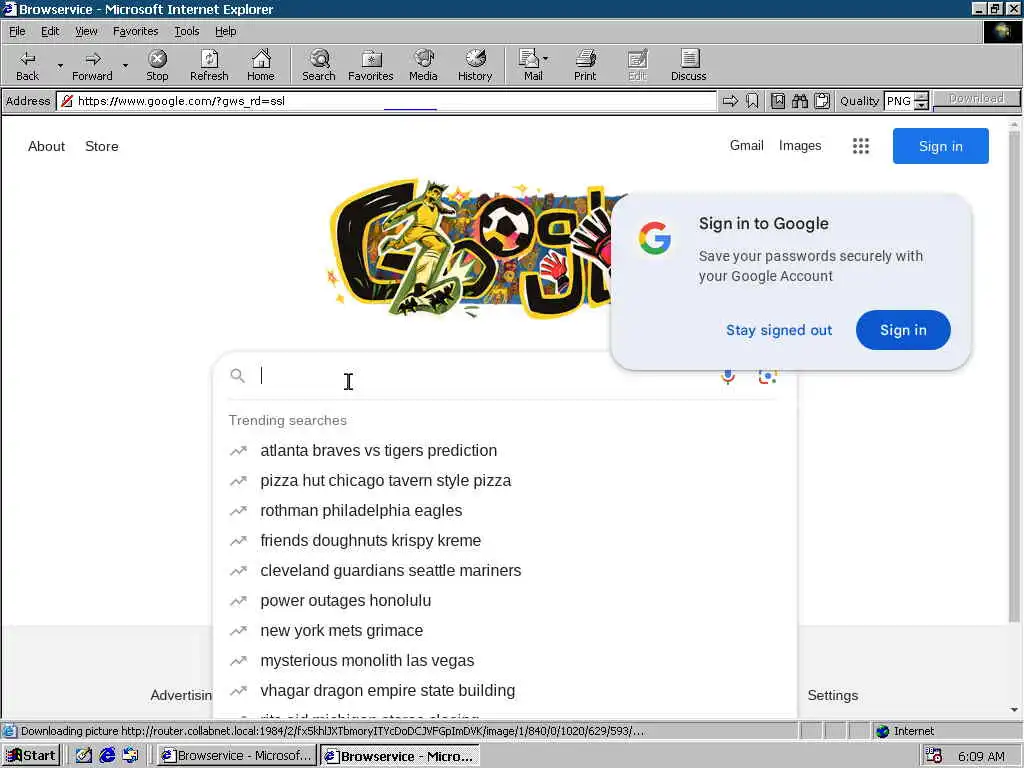Open the Favorites toolbar button
This screenshot has width=1024, height=768.
point(370,65)
